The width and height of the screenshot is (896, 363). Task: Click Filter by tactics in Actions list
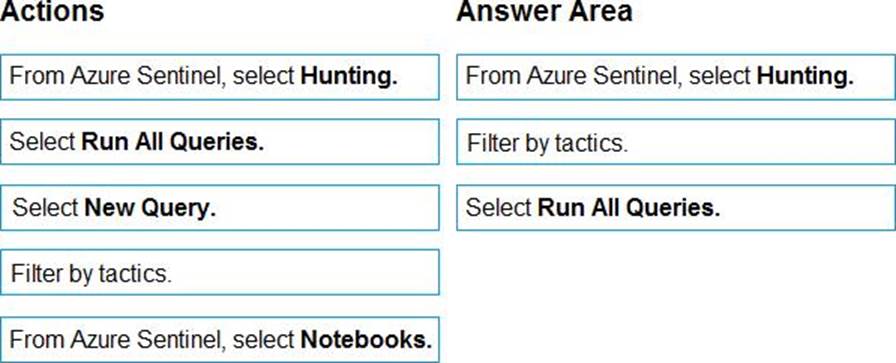(219, 273)
